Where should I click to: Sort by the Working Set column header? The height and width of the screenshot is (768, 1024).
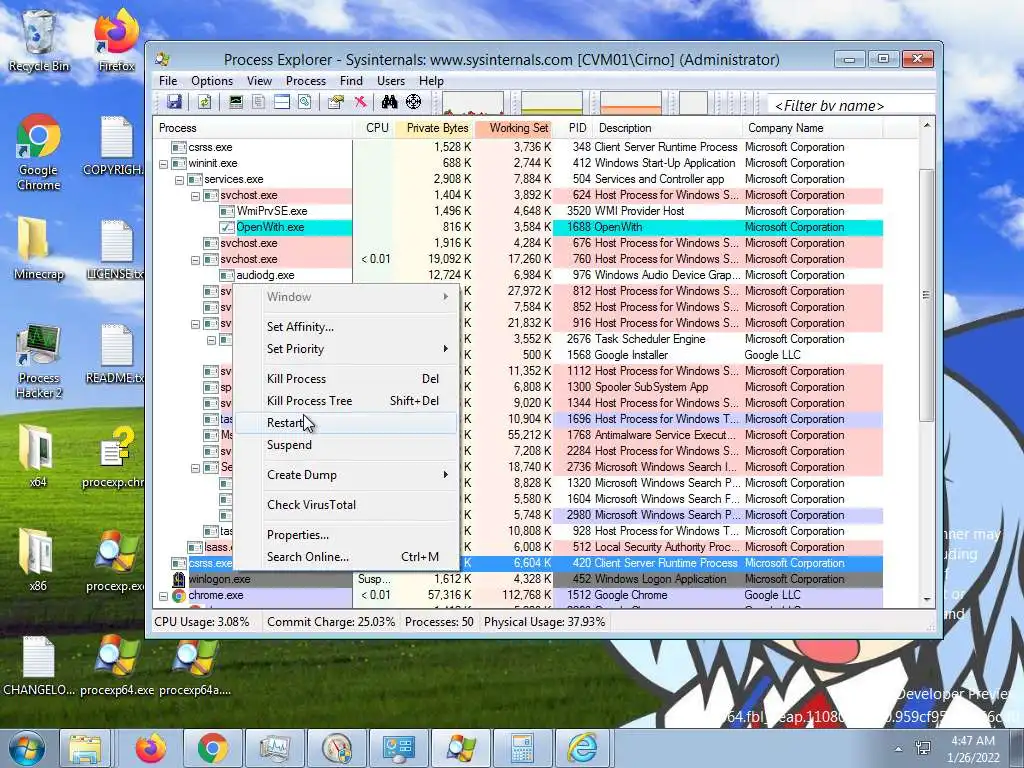click(514, 128)
